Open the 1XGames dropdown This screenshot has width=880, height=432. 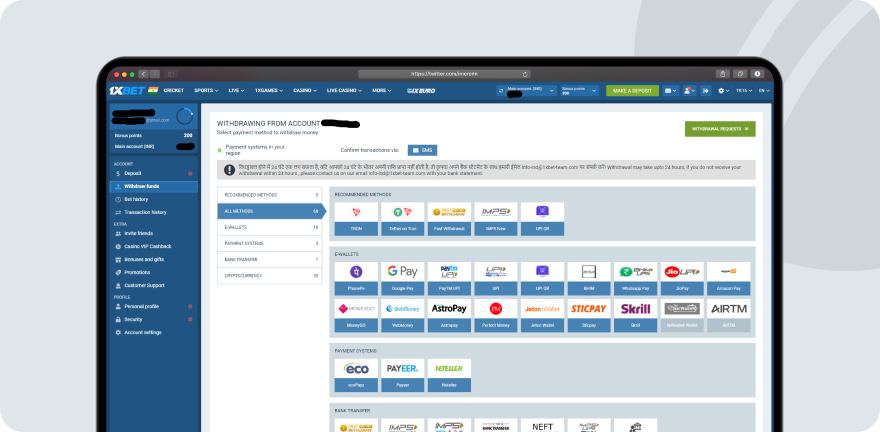click(268, 90)
